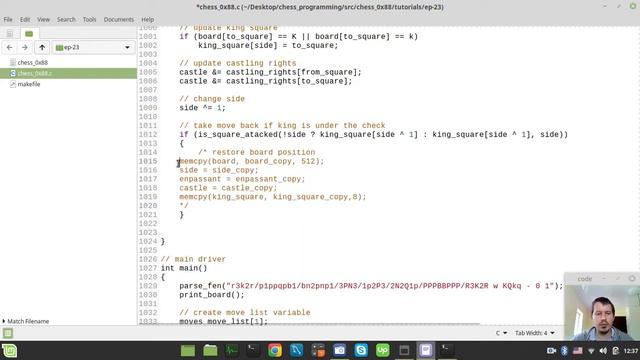Image resolution: width=640 pixels, height=360 pixels.
Task: Open the View menu
Action: [43, 19]
